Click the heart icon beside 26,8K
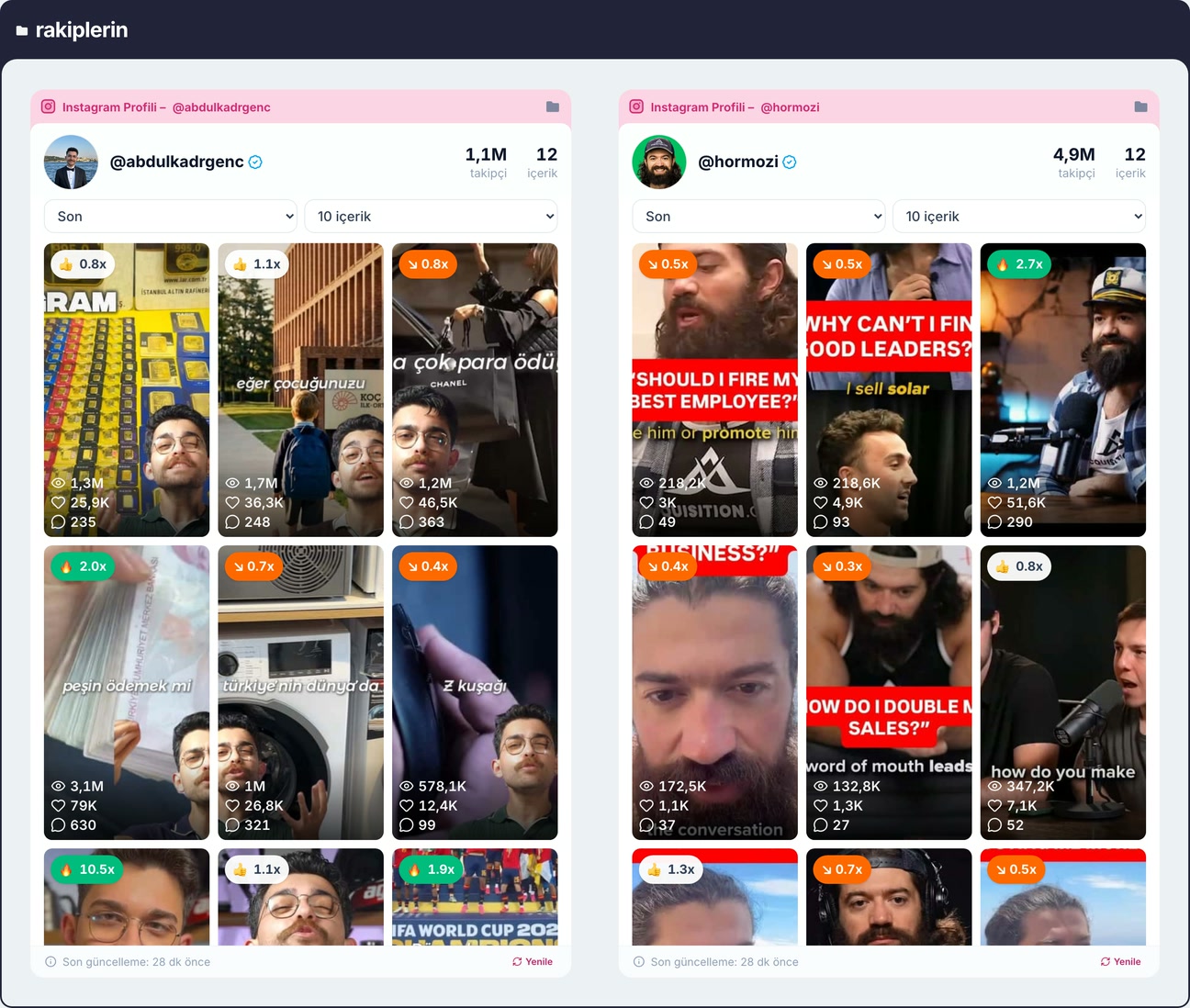 [x=232, y=805]
